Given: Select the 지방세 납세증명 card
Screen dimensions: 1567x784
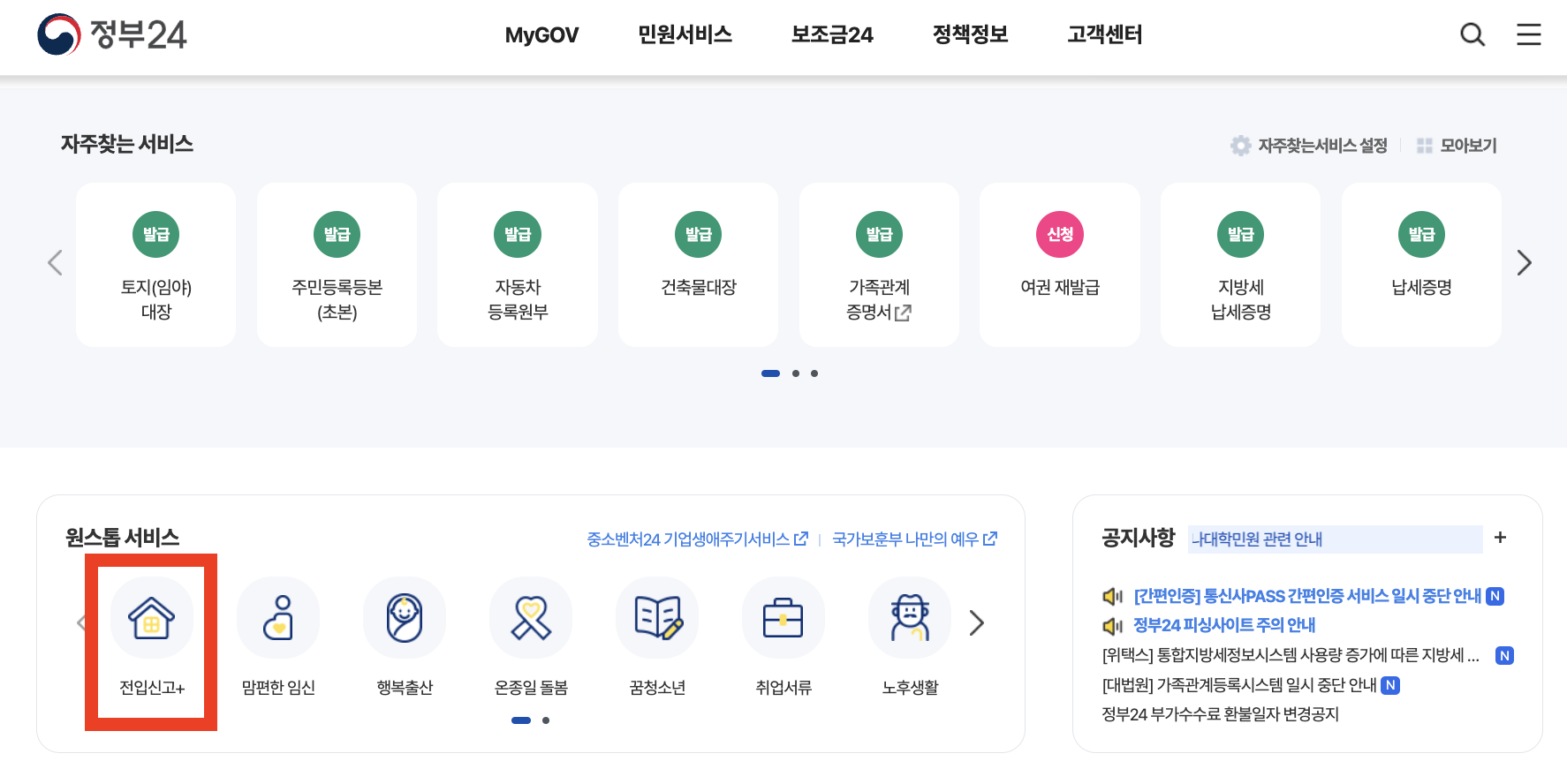Looking at the screenshot, I should 1240,265.
